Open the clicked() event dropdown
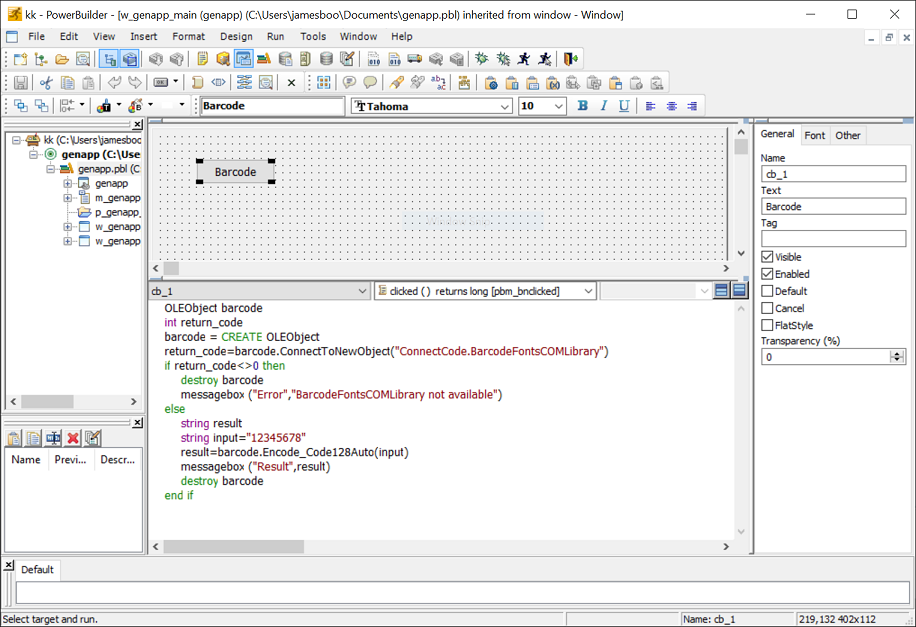Viewport: 916px width, 627px height. tap(588, 291)
